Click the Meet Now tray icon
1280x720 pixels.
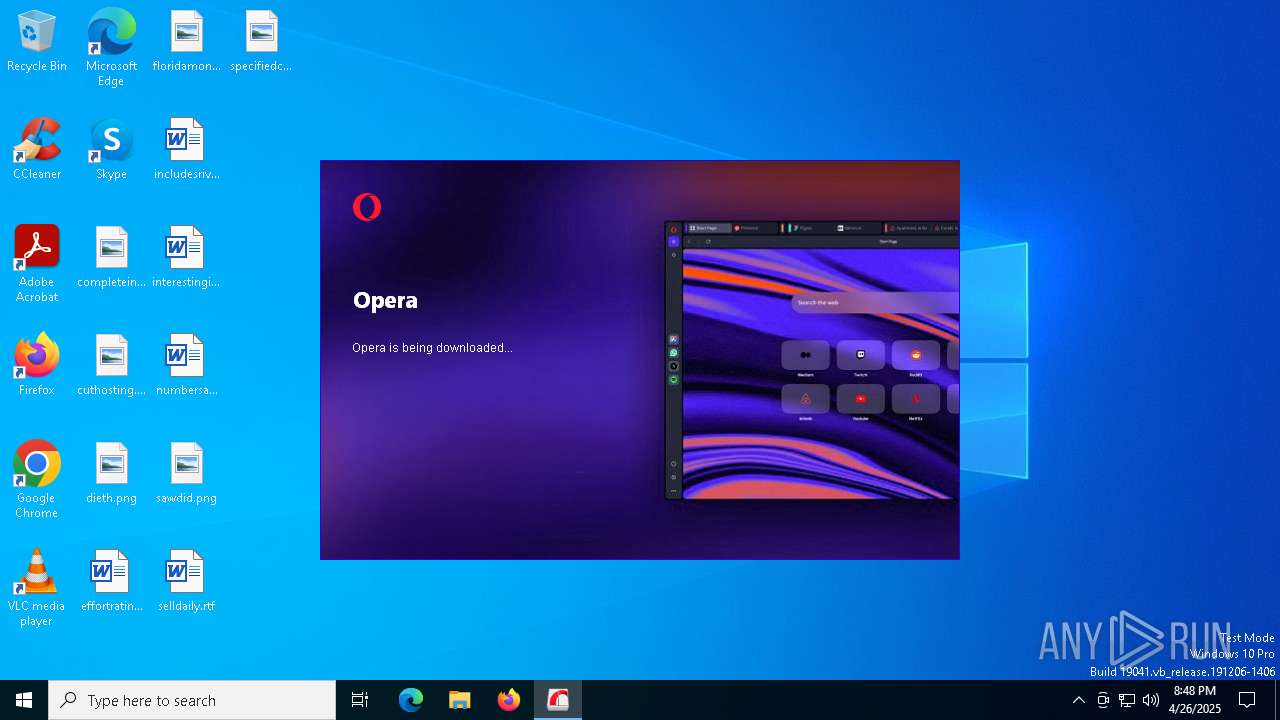coord(1103,700)
